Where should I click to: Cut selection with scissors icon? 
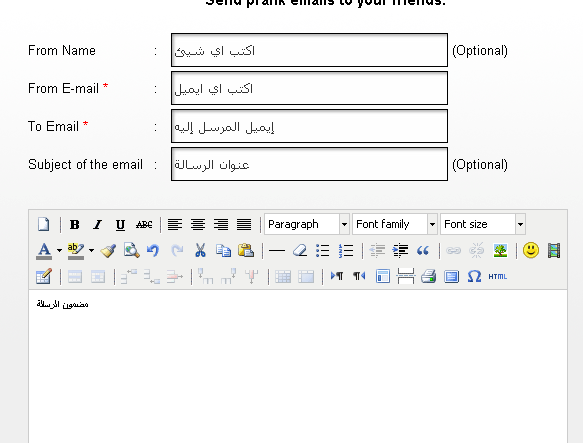coord(200,250)
